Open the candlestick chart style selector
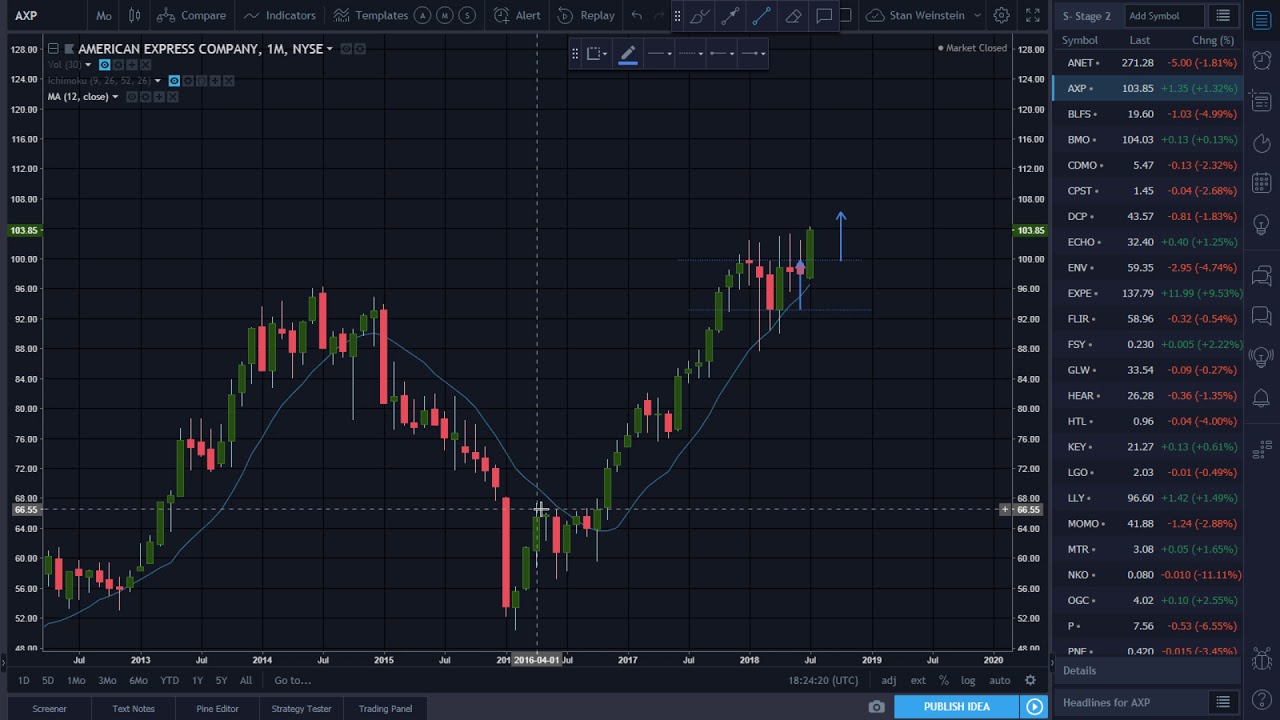Image resolution: width=1280 pixels, height=720 pixels. click(x=134, y=15)
